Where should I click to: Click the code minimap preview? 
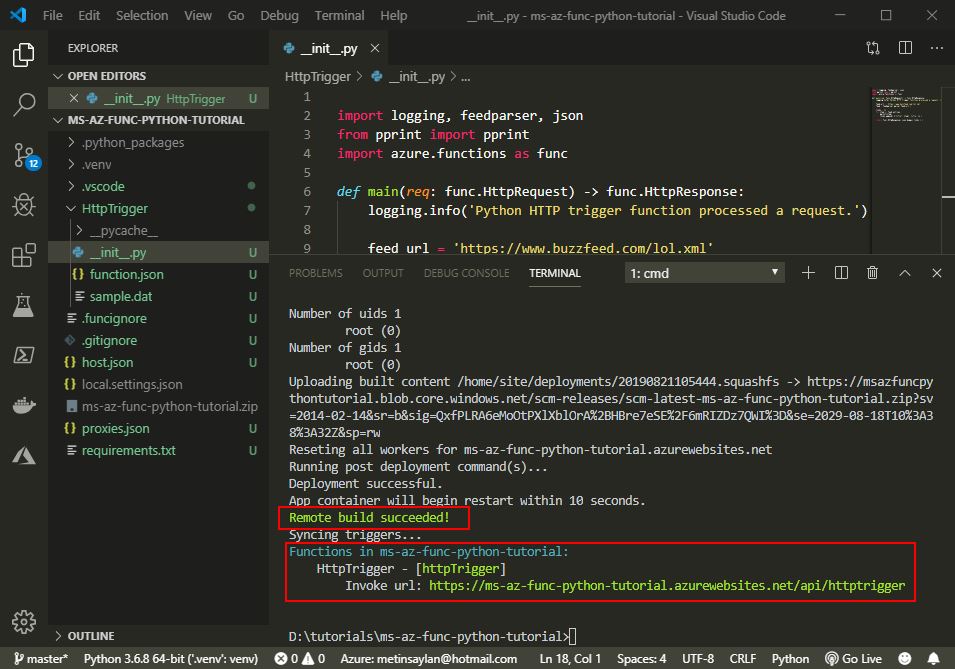click(x=905, y=105)
